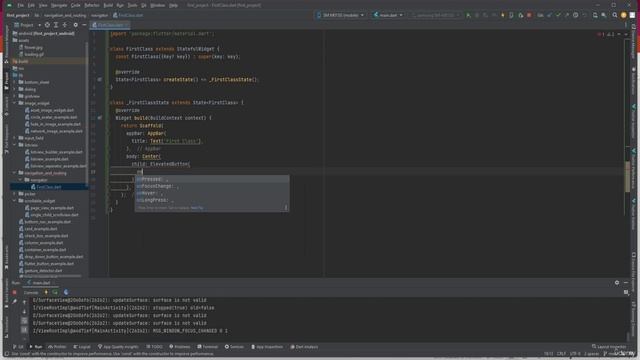
Task: Click the editor vertical scrollbar thumb
Action: point(627,176)
